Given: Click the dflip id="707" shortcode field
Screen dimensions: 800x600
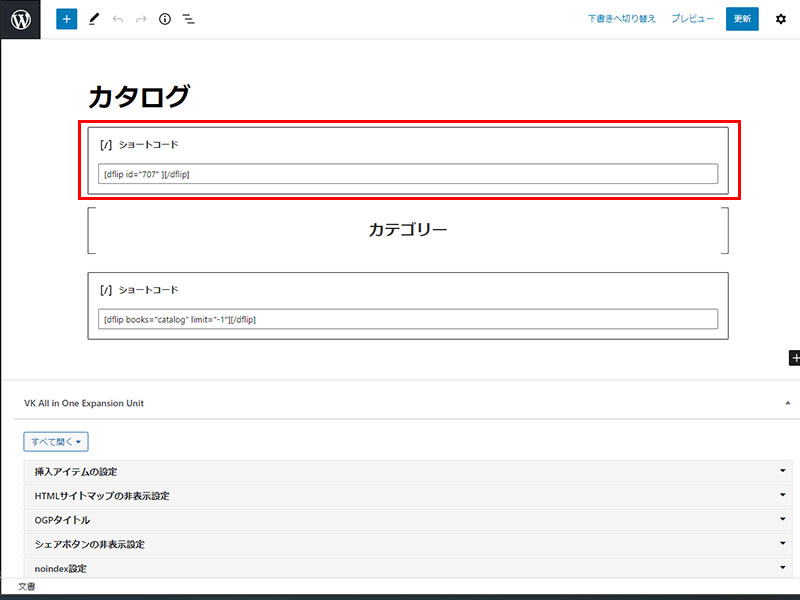Looking at the screenshot, I should (x=408, y=174).
